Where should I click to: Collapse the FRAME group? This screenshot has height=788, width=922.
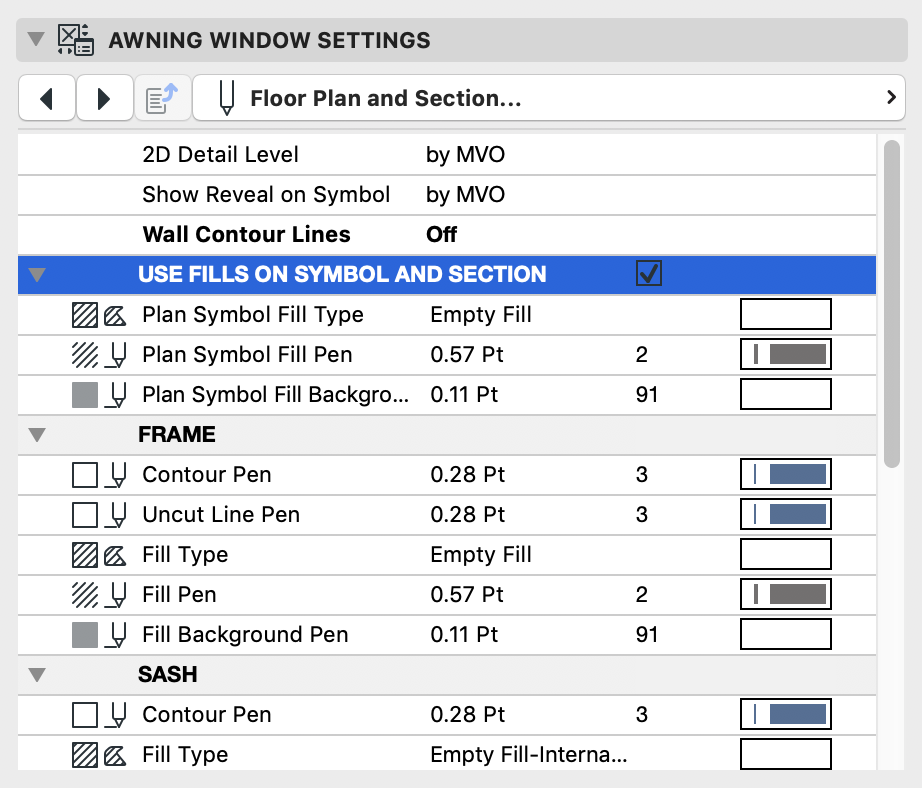(x=37, y=435)
